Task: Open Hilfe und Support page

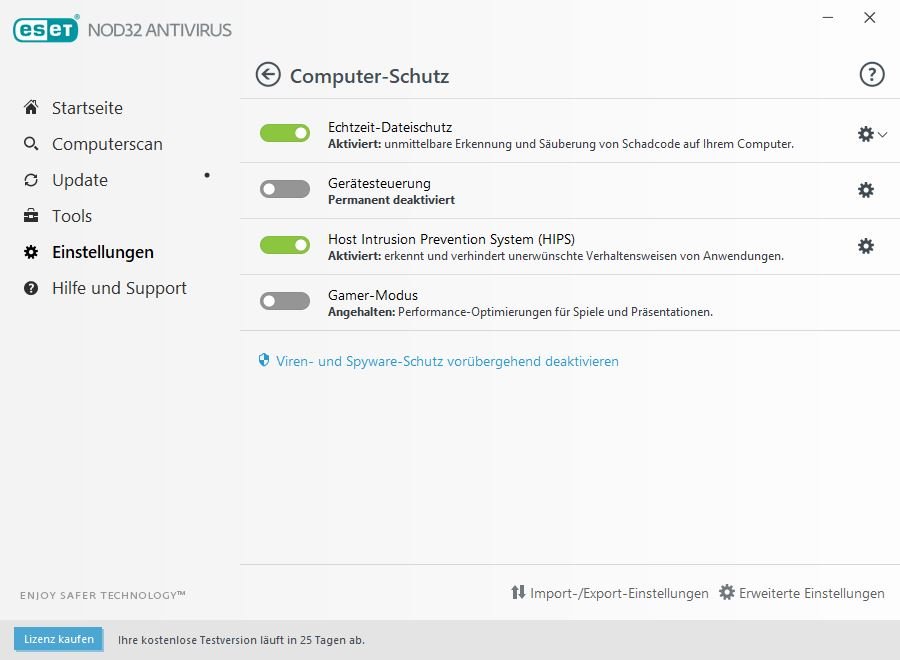Action: click(119, 288)
